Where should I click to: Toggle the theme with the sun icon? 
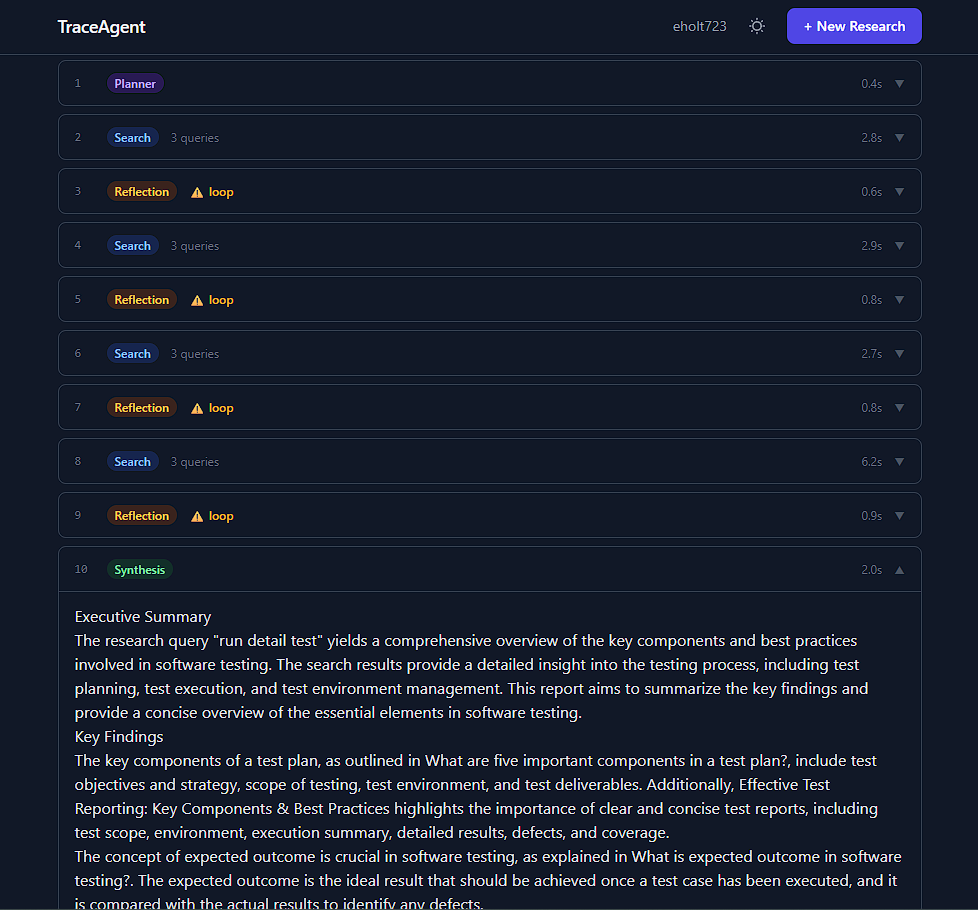(x=757, y=26)
